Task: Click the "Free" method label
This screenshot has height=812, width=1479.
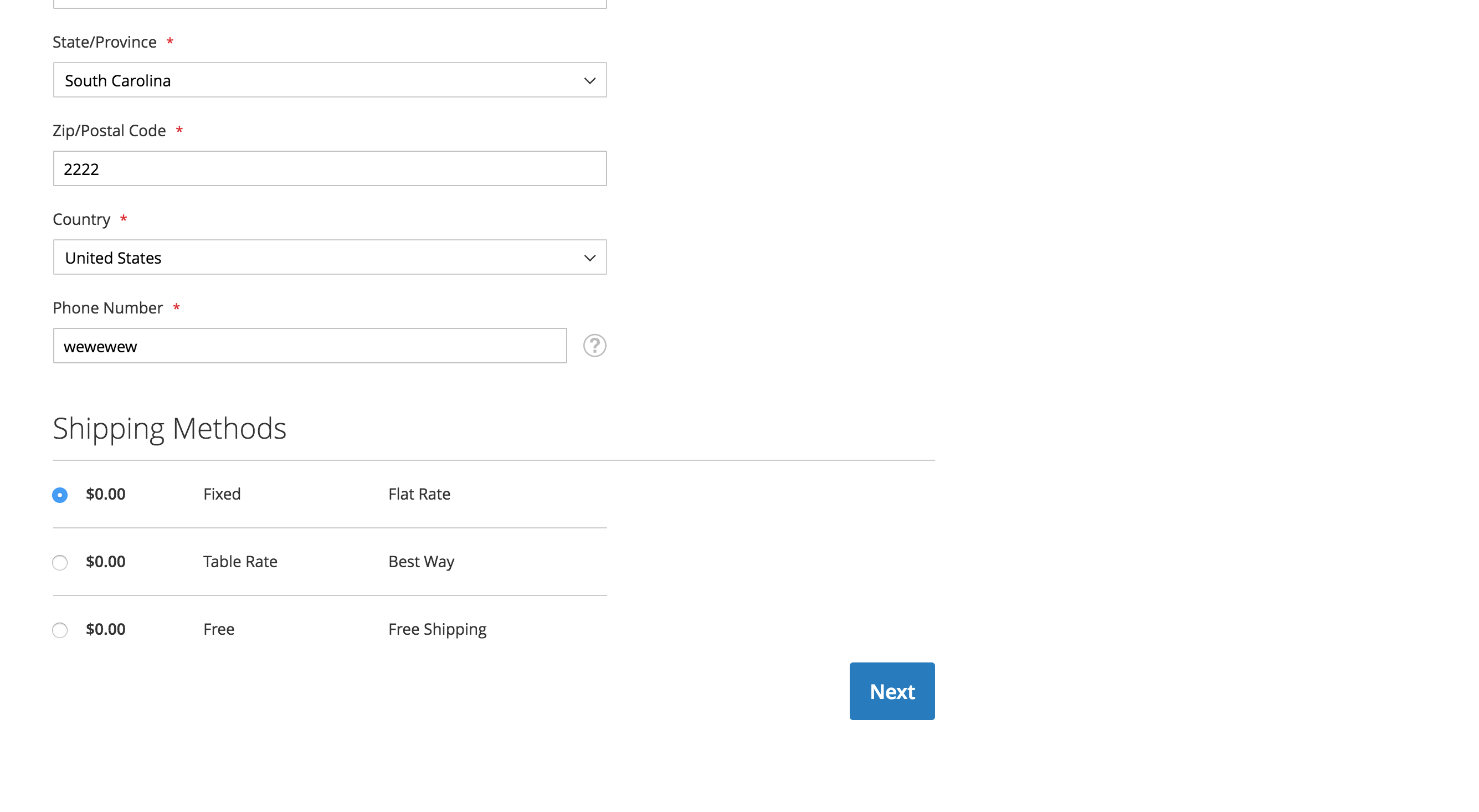Action: (219, 629)
